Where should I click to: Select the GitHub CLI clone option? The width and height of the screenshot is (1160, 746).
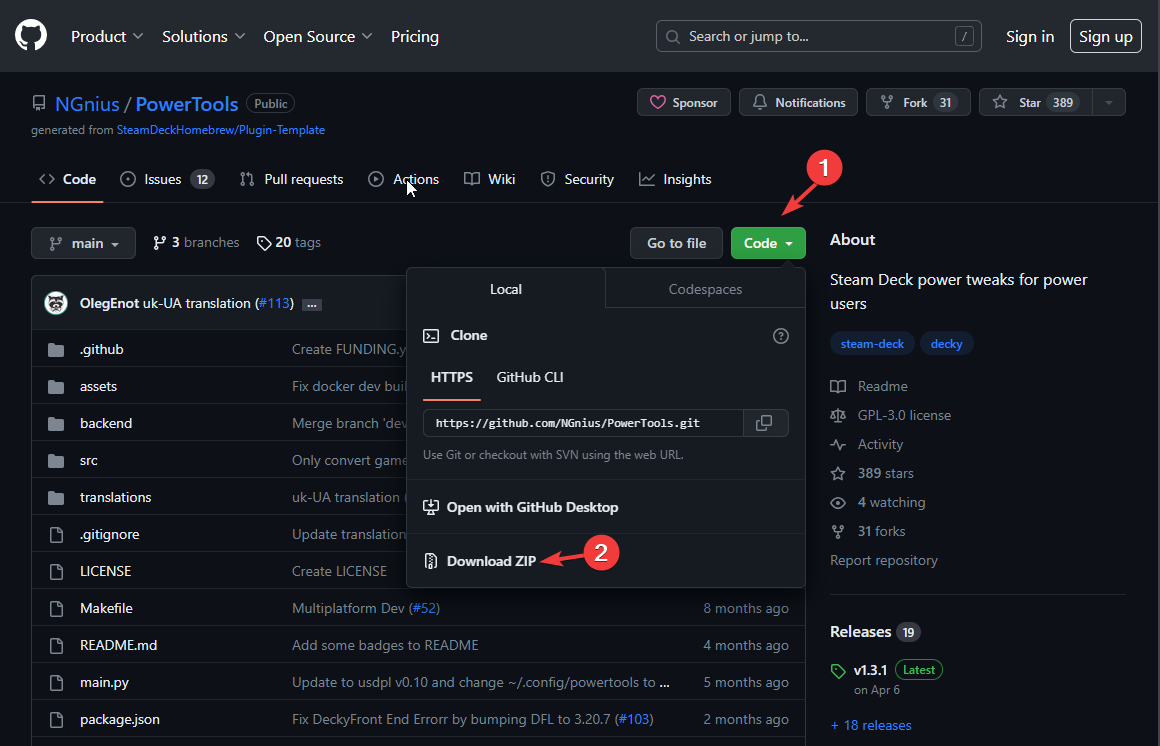click(x=530, y=377)
